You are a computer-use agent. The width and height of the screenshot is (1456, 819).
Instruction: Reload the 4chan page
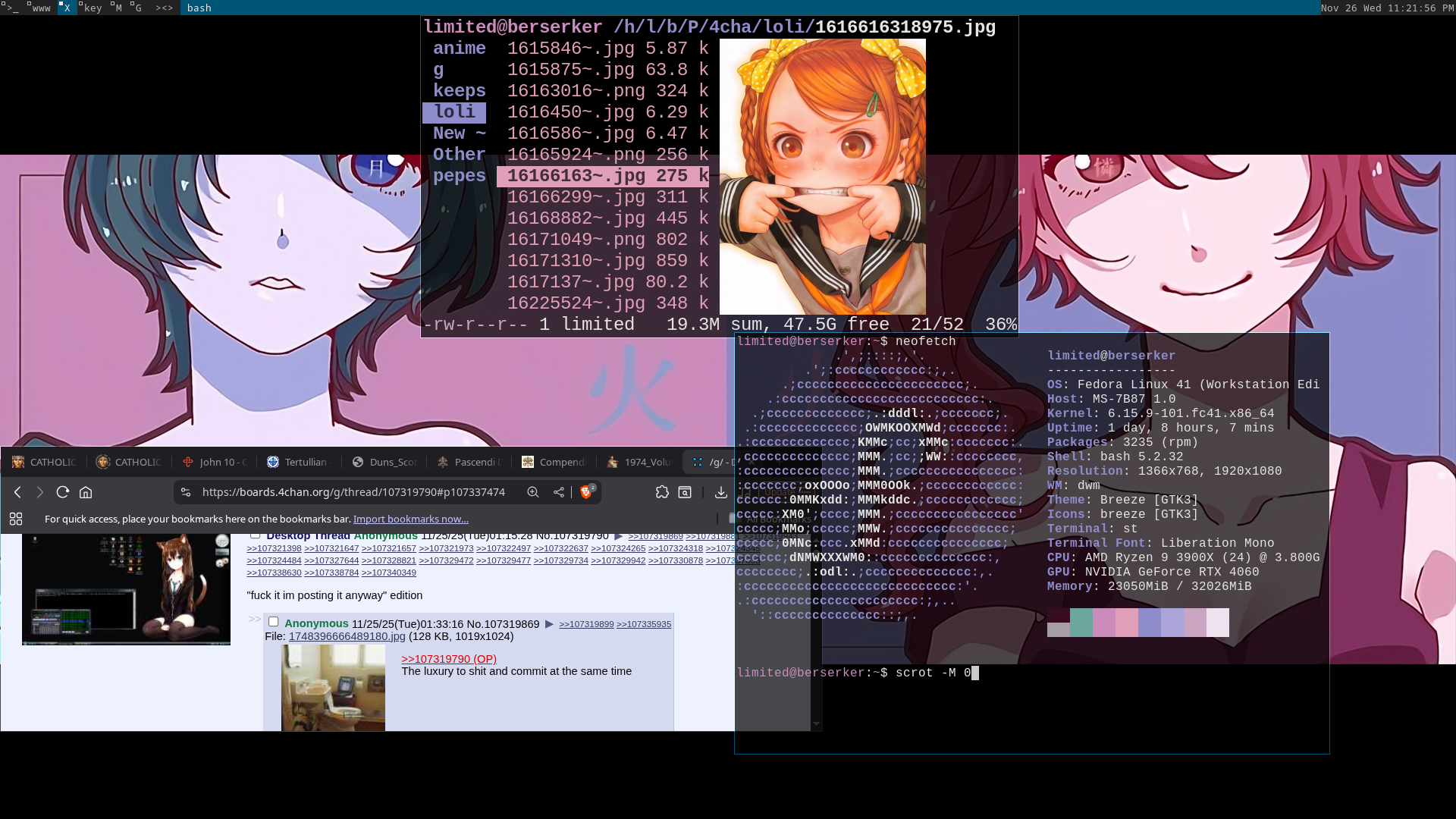tap(63, 492)
